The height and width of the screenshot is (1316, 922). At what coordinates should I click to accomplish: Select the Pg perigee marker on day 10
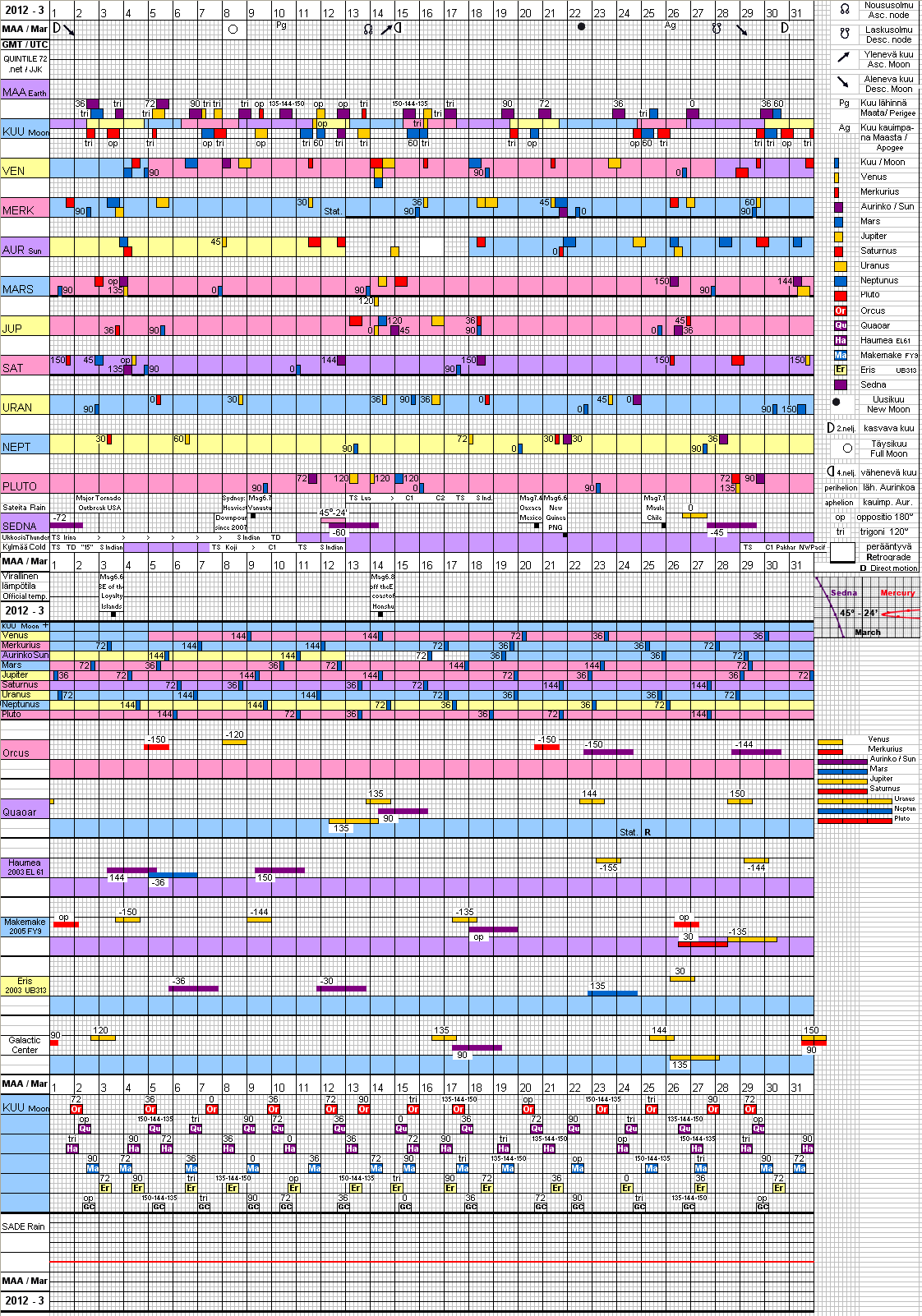(x=281, y=25)
